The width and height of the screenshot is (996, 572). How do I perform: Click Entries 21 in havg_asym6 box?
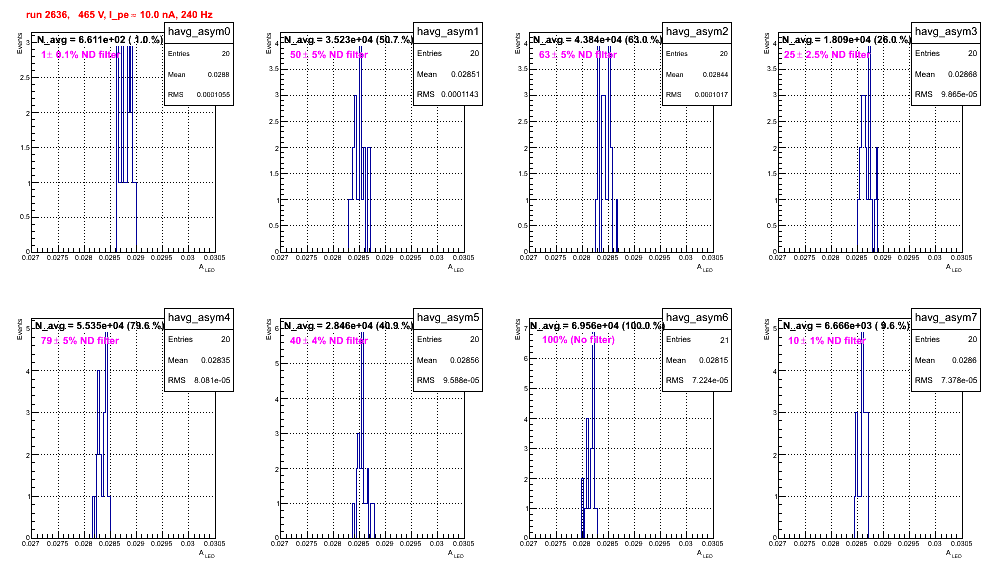pos(697,340)
